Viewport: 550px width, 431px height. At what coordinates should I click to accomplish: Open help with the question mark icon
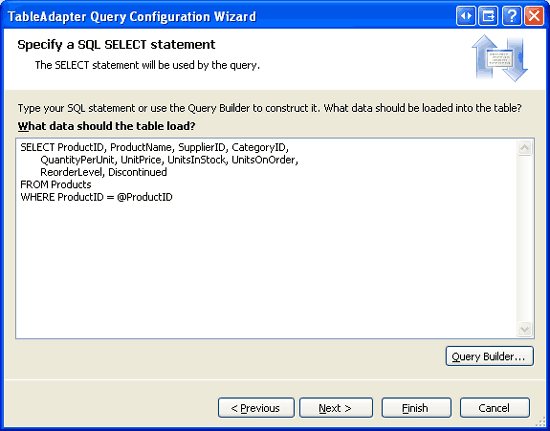511,16
